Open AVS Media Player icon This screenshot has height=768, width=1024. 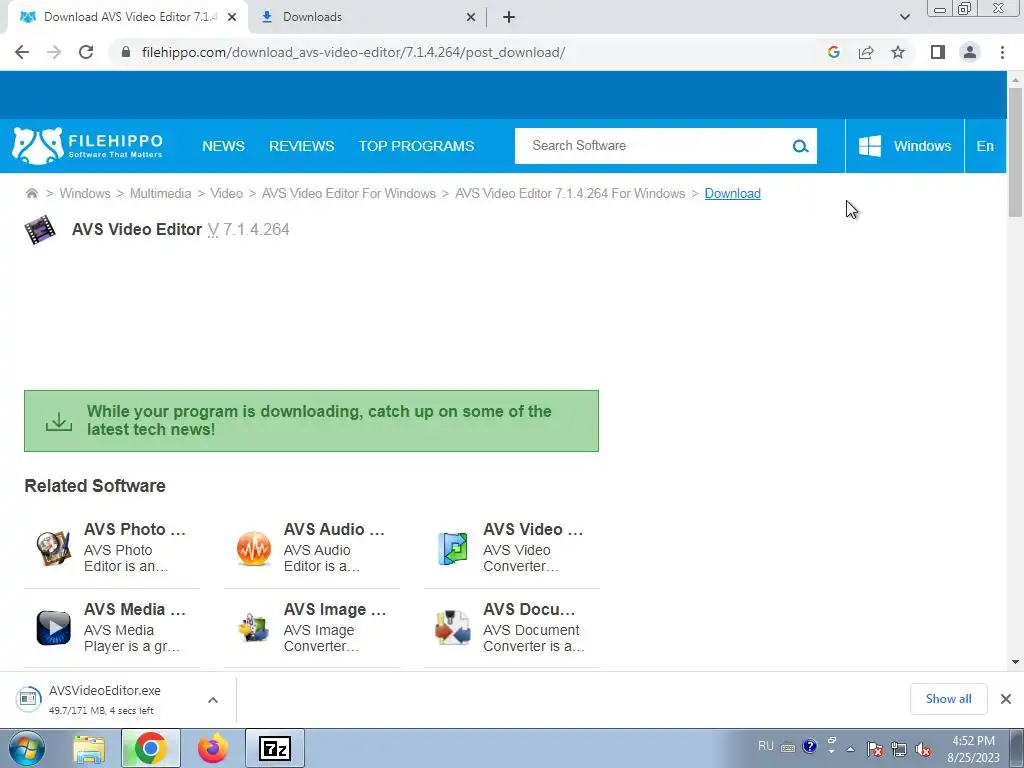[x=54, y=628]
